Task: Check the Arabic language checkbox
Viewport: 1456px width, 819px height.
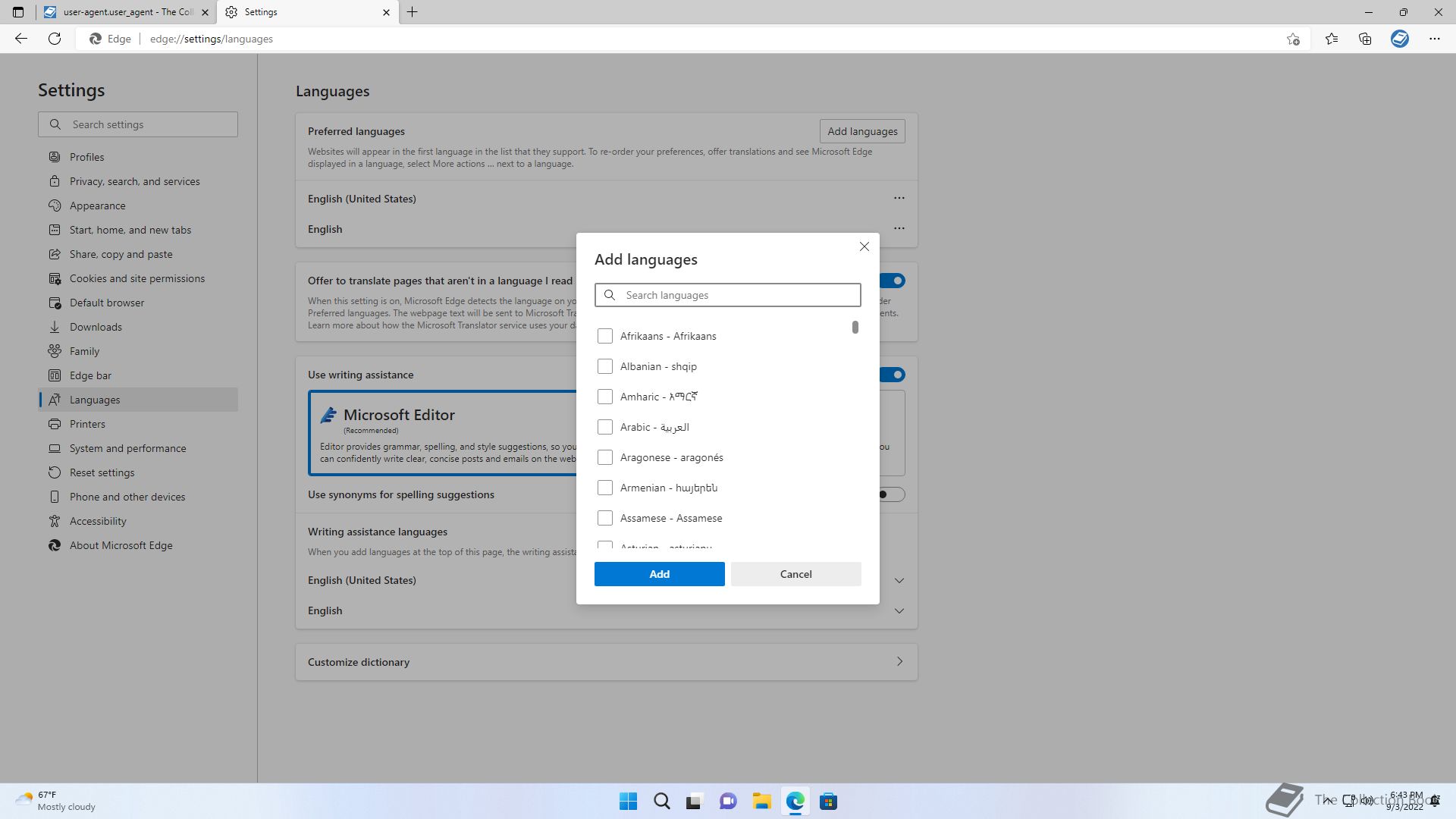Action: [604, 427]
